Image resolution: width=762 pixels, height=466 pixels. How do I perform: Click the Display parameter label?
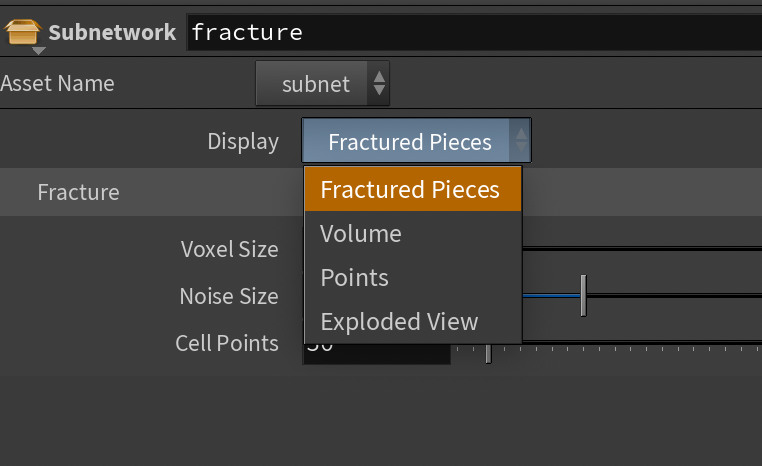click(243, 142)
